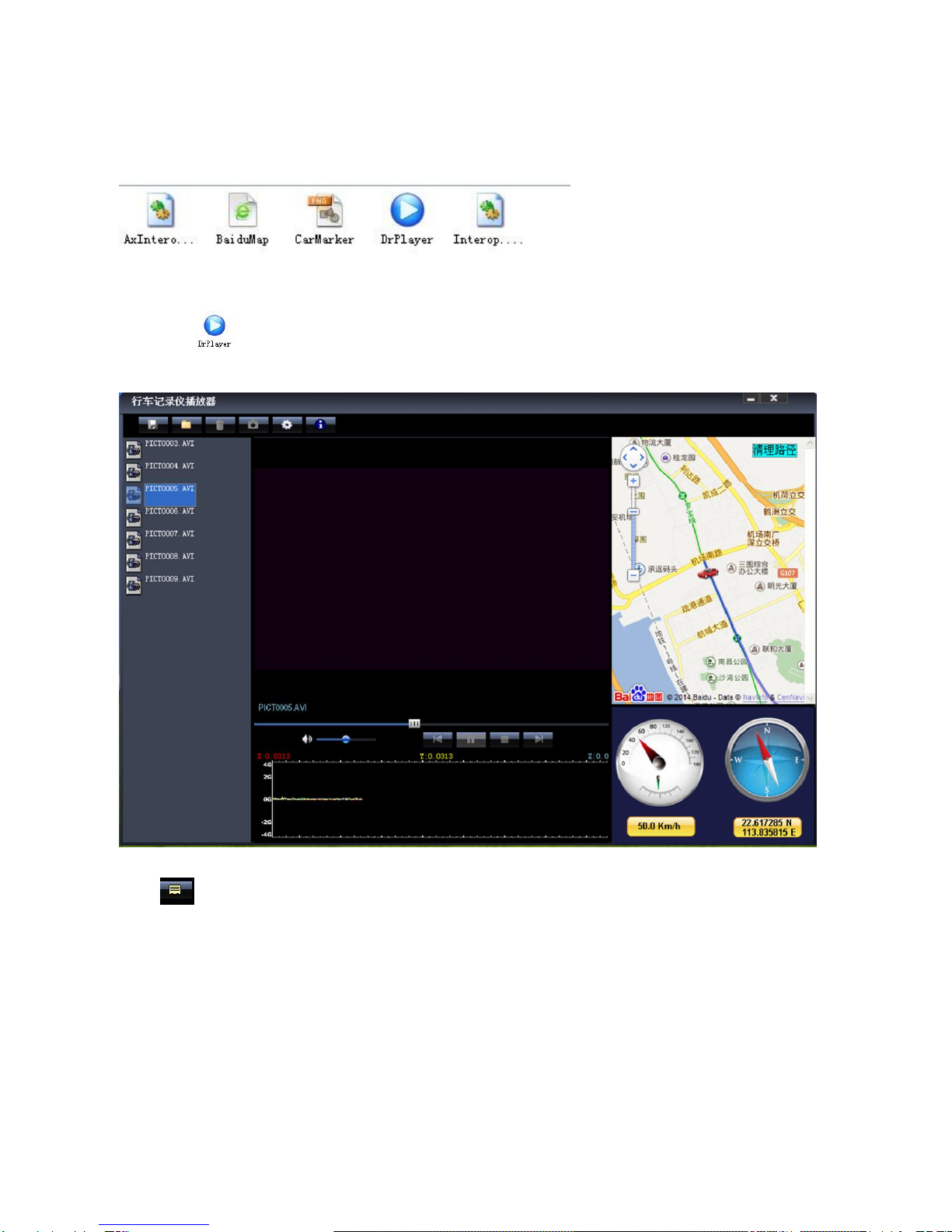Zoom out the map with the bottom minus button
The width and height of the screenshot is (952, 1232).
click(633, 575)
